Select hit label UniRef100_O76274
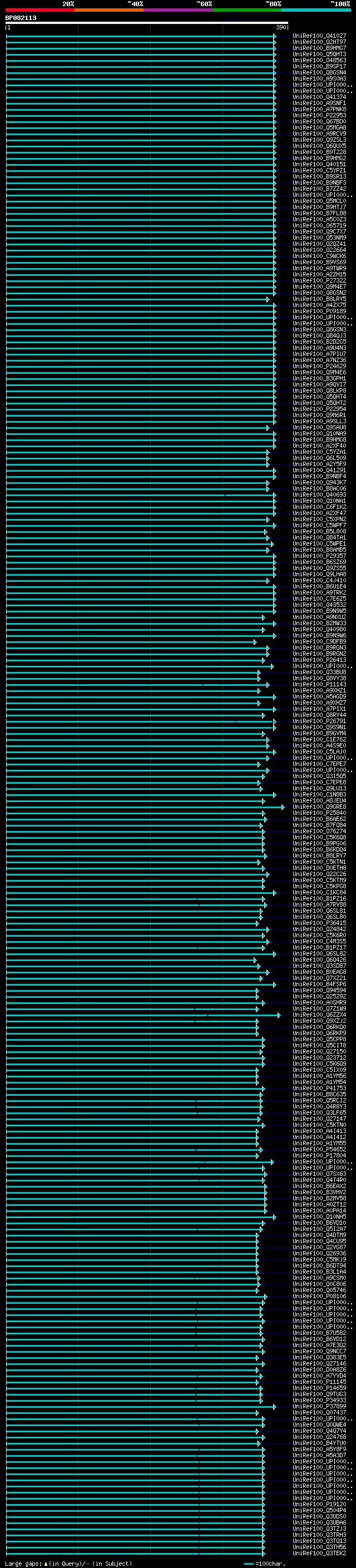 click(319, 832)
